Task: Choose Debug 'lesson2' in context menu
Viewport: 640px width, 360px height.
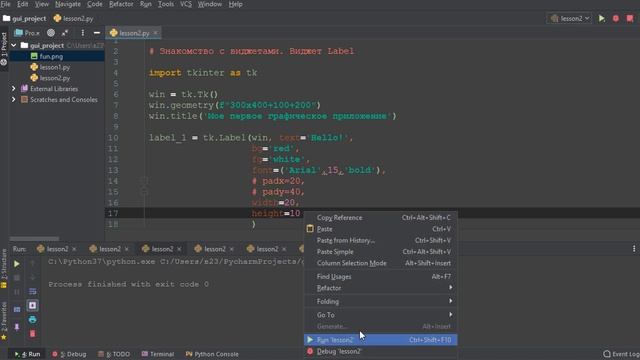Action: click(380, 351)
